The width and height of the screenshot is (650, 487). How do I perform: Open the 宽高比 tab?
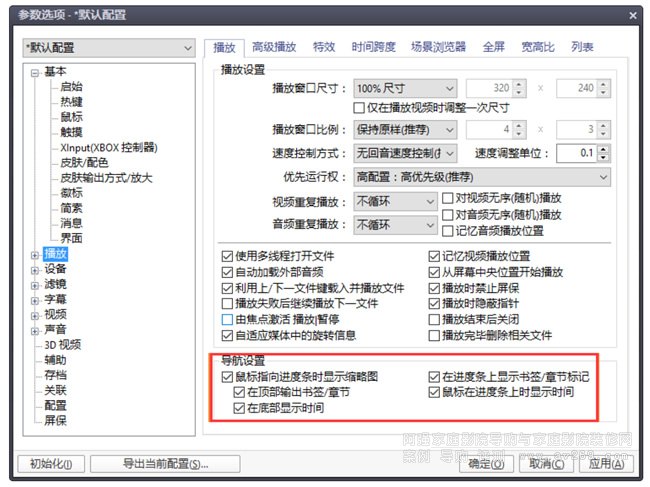click(x=540, y=47)
